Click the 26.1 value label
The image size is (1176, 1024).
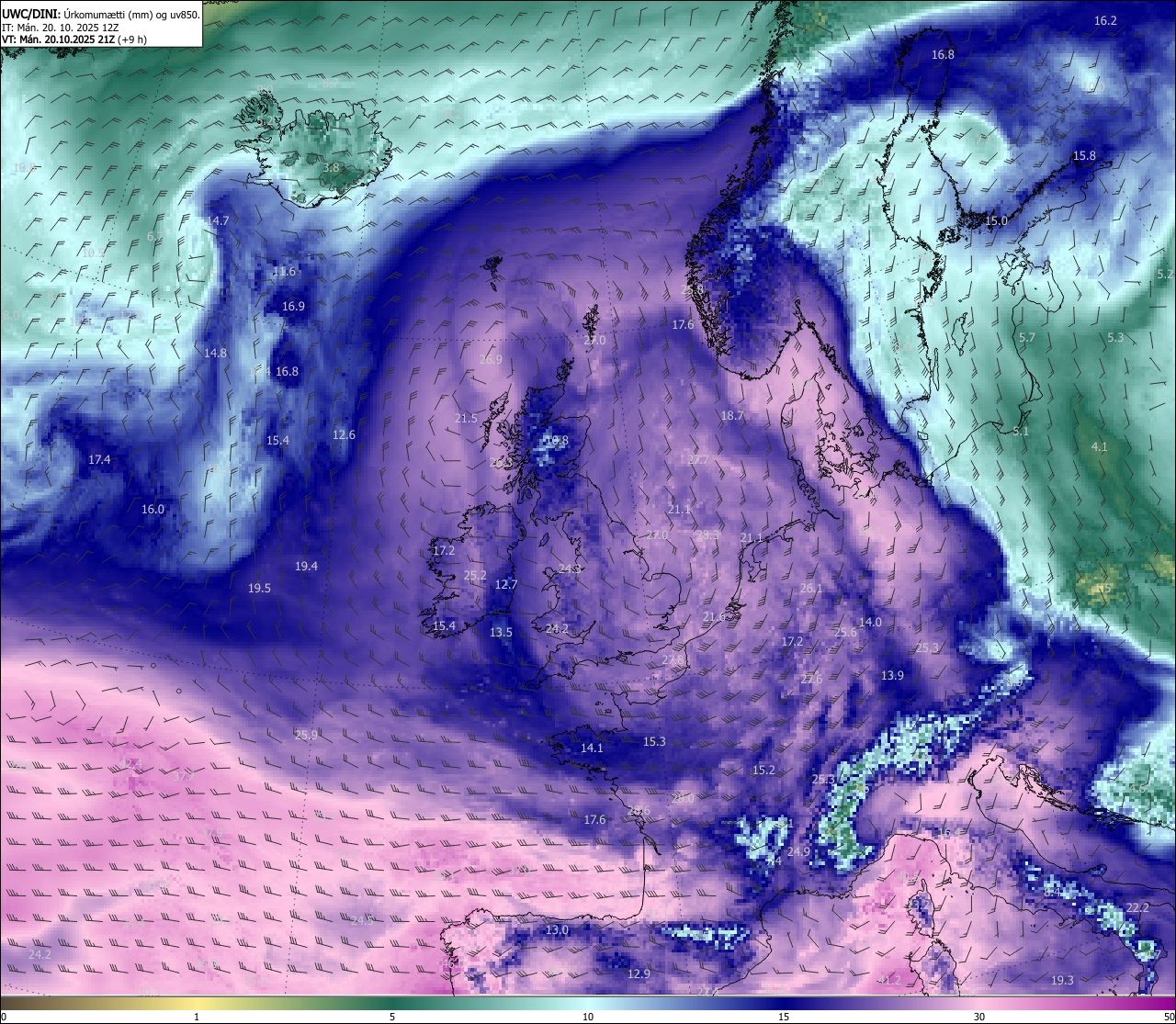pyautogui.click(x=811, y=588)
